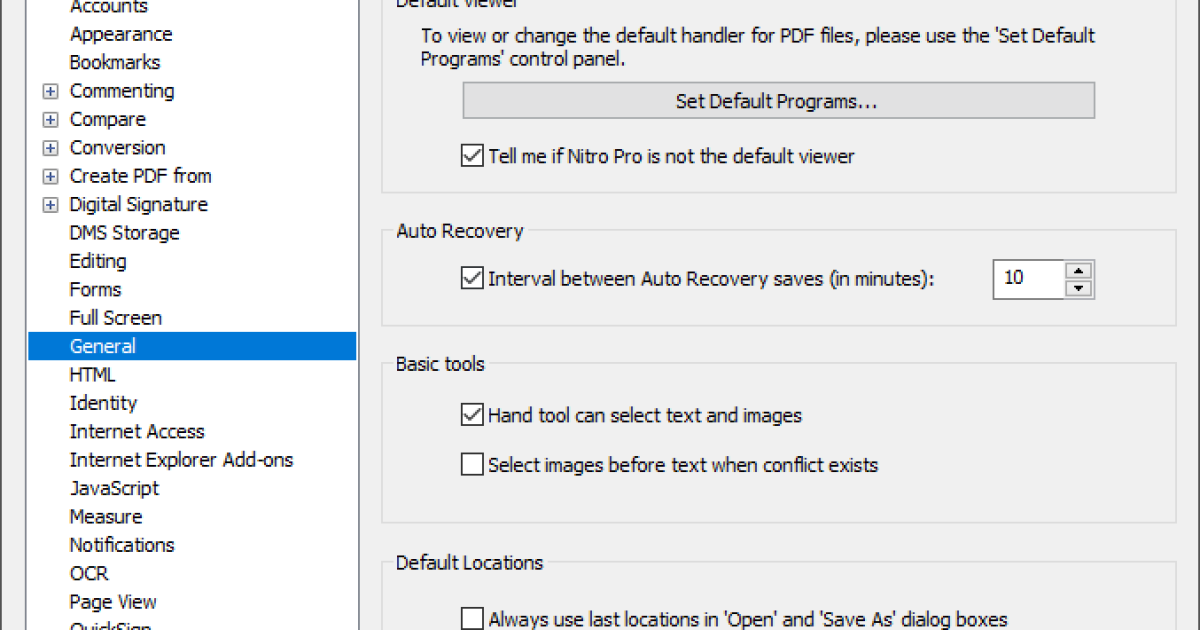Disable Auto Recovery interval checkbox
This screenshot has width=1200, height=630.
[472, 279]
